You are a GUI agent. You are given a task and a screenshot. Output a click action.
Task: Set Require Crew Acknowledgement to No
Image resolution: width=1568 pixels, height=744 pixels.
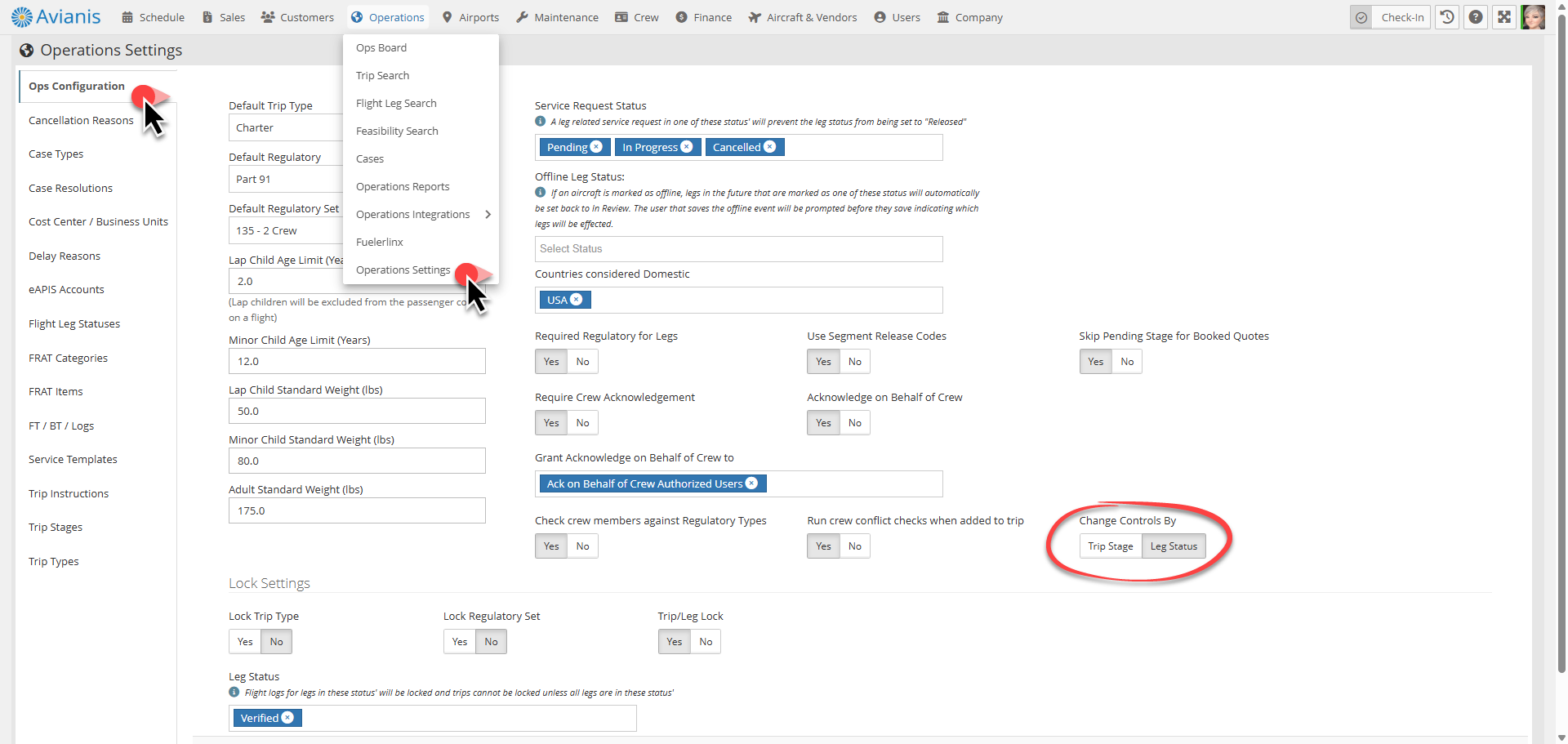(x=582, y=423)
